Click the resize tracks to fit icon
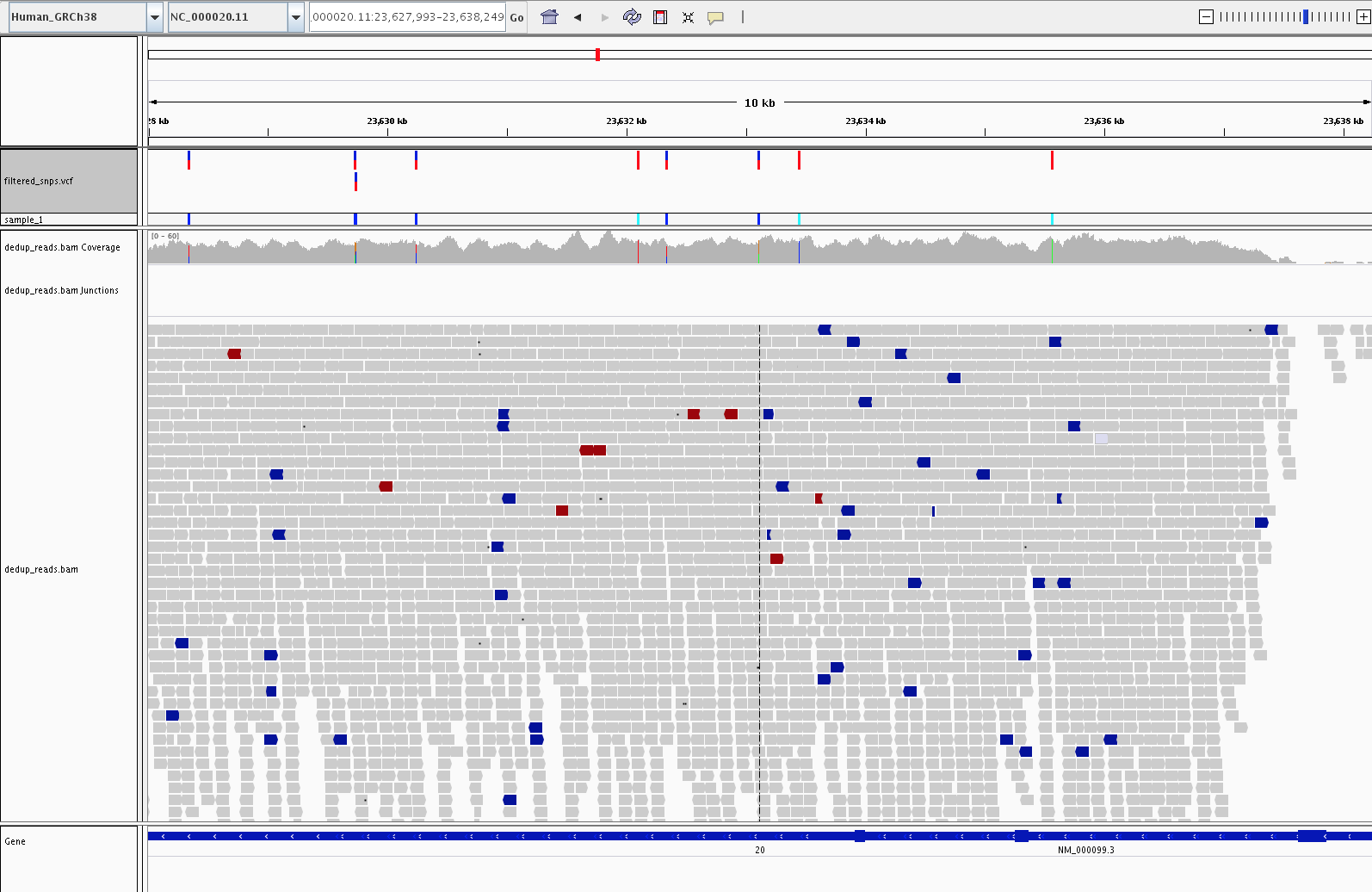Viewport: 1372px width, 892px height. tap(688, 17)
